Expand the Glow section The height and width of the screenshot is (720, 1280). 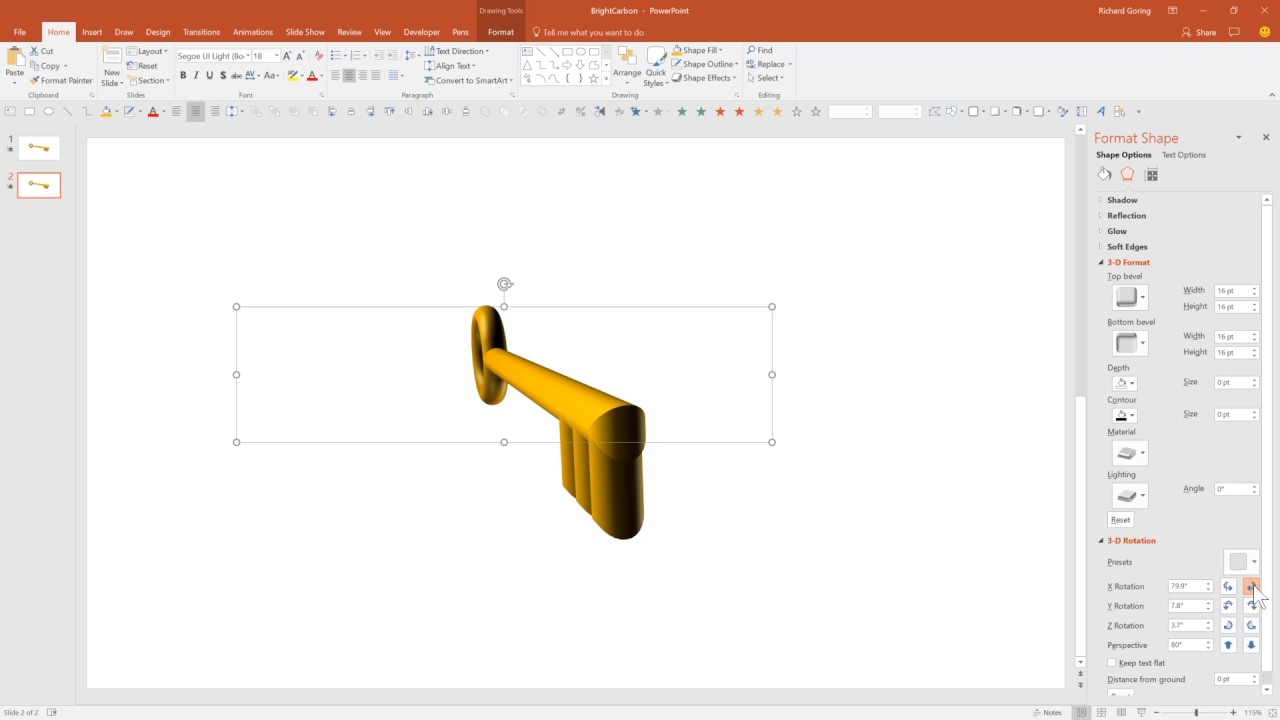(1116, 231)
